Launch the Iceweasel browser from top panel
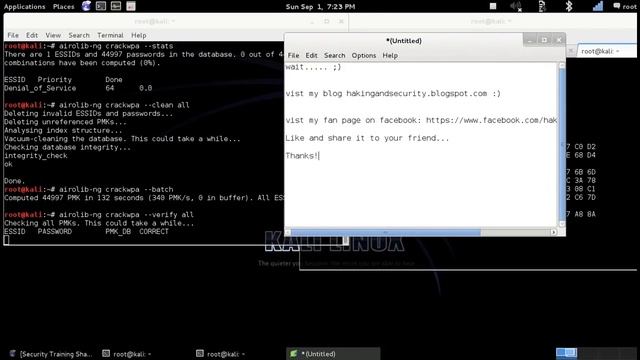 (x=86, y=6)
